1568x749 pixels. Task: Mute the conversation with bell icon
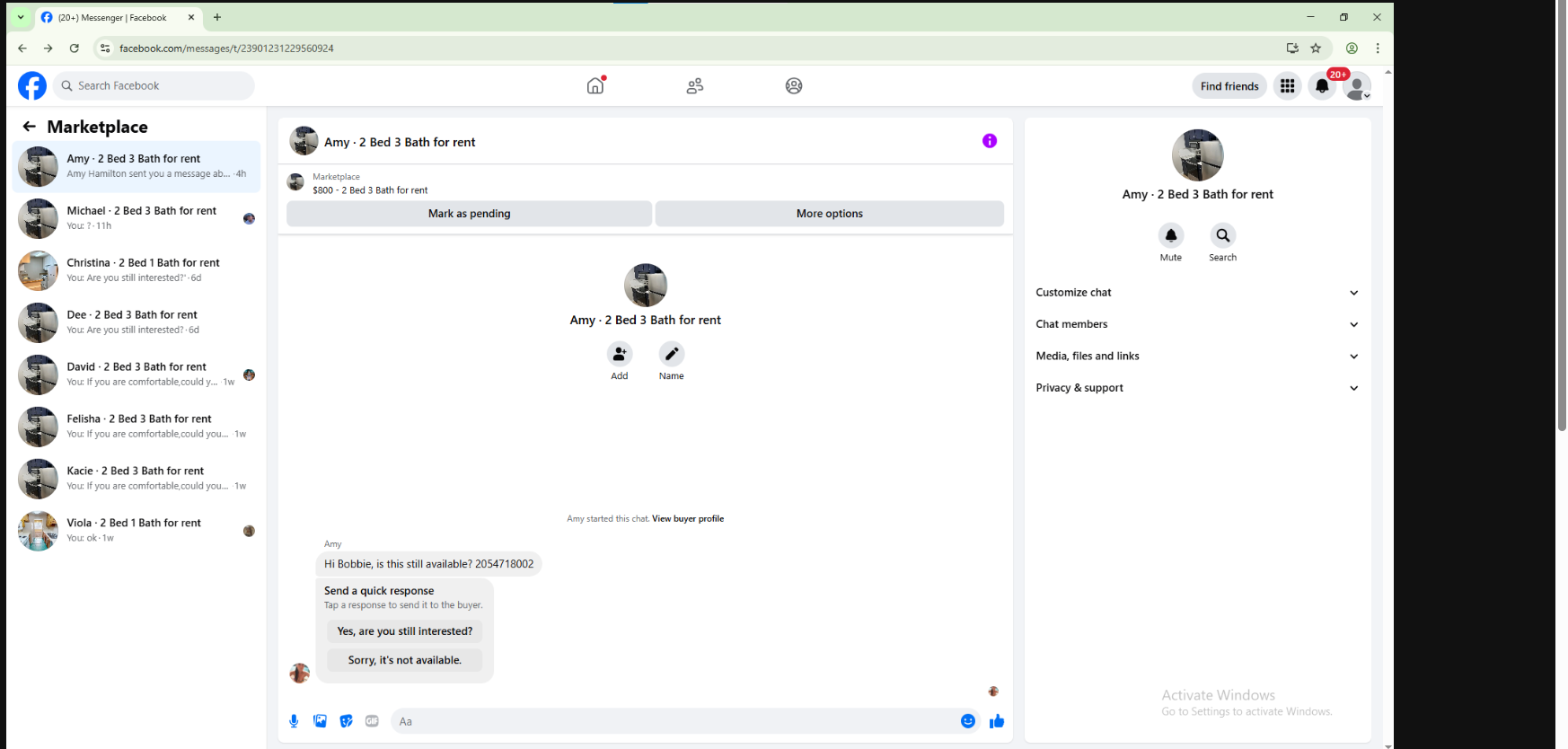(x=1171, y=235)
